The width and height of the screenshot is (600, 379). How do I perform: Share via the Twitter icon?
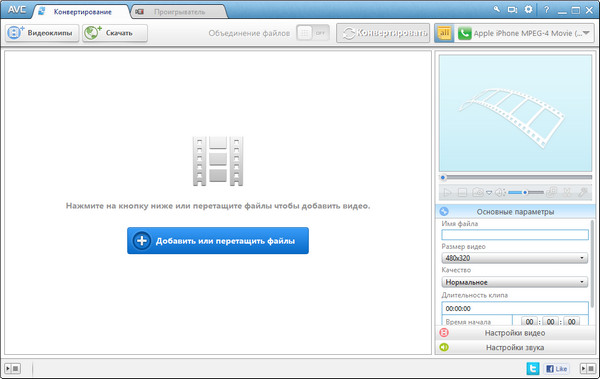click(x=533, y=368)
